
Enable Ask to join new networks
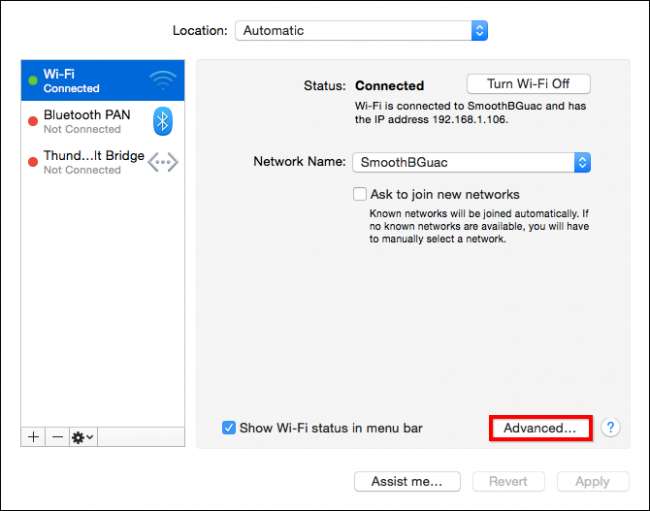[359, 194]
